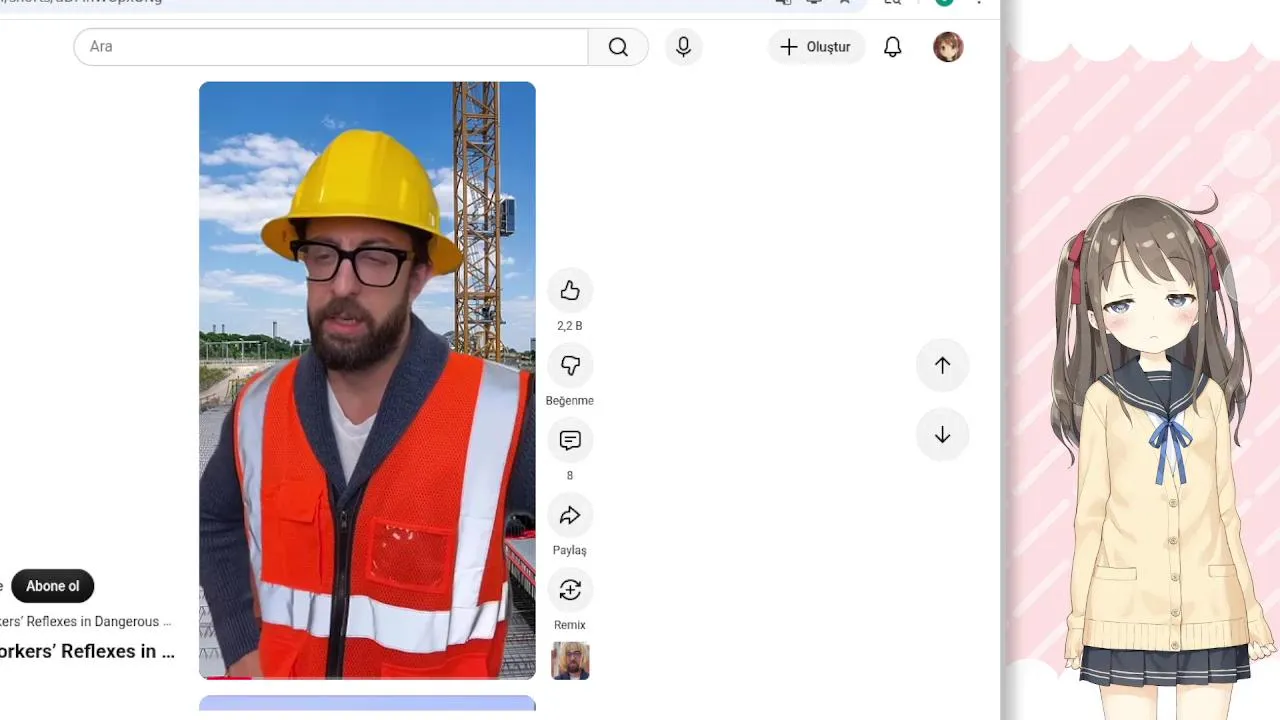
Task: Go to next short with down arrow
Action: click(x=942, y=435)
